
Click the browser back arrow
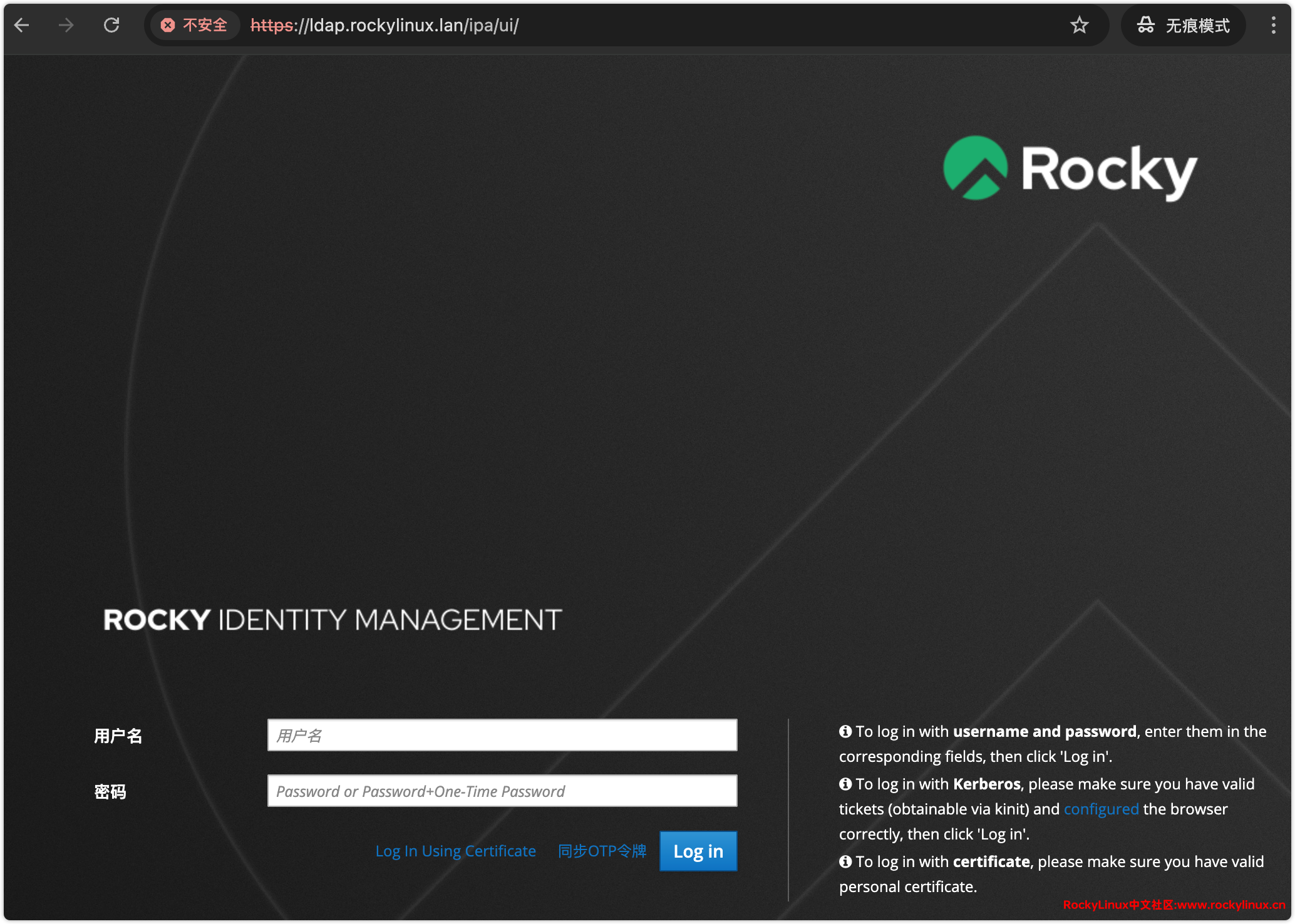(22, 26)
